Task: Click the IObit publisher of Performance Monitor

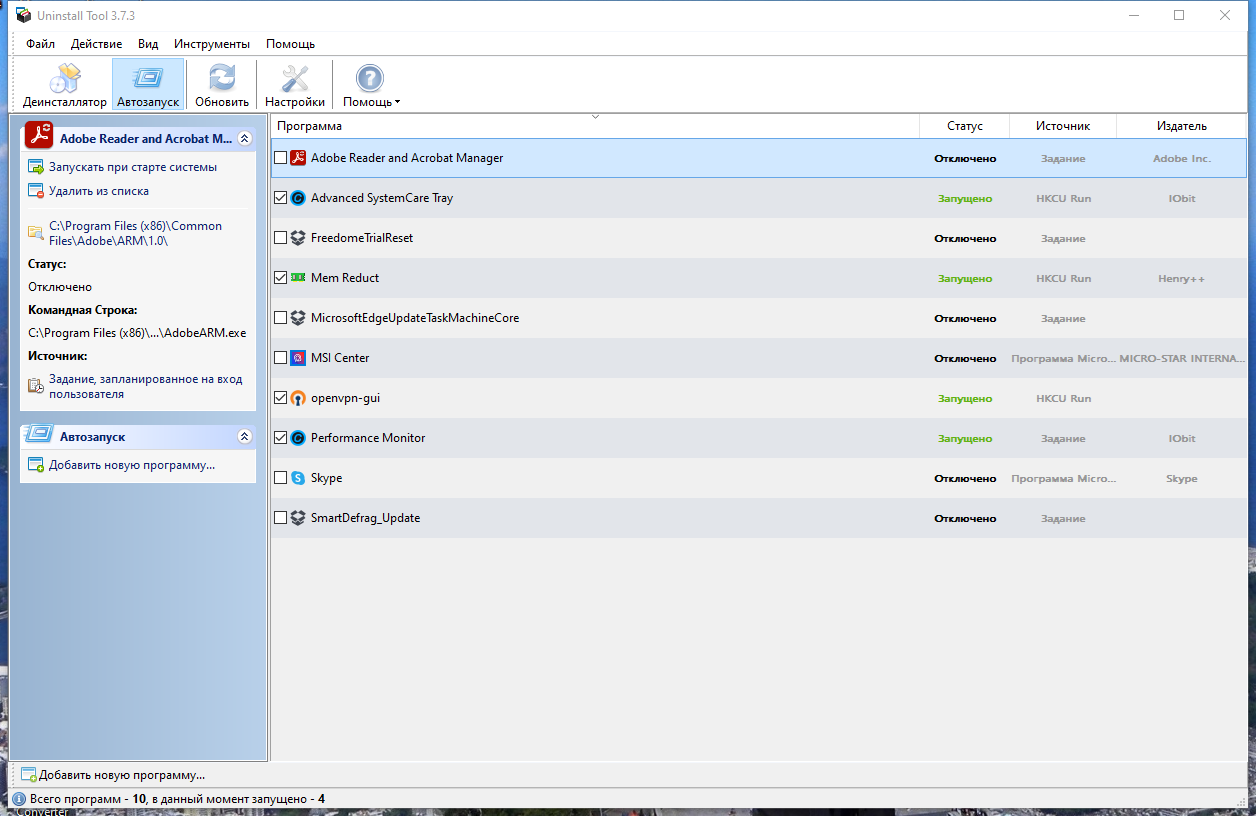Action: pos(1182,438)
